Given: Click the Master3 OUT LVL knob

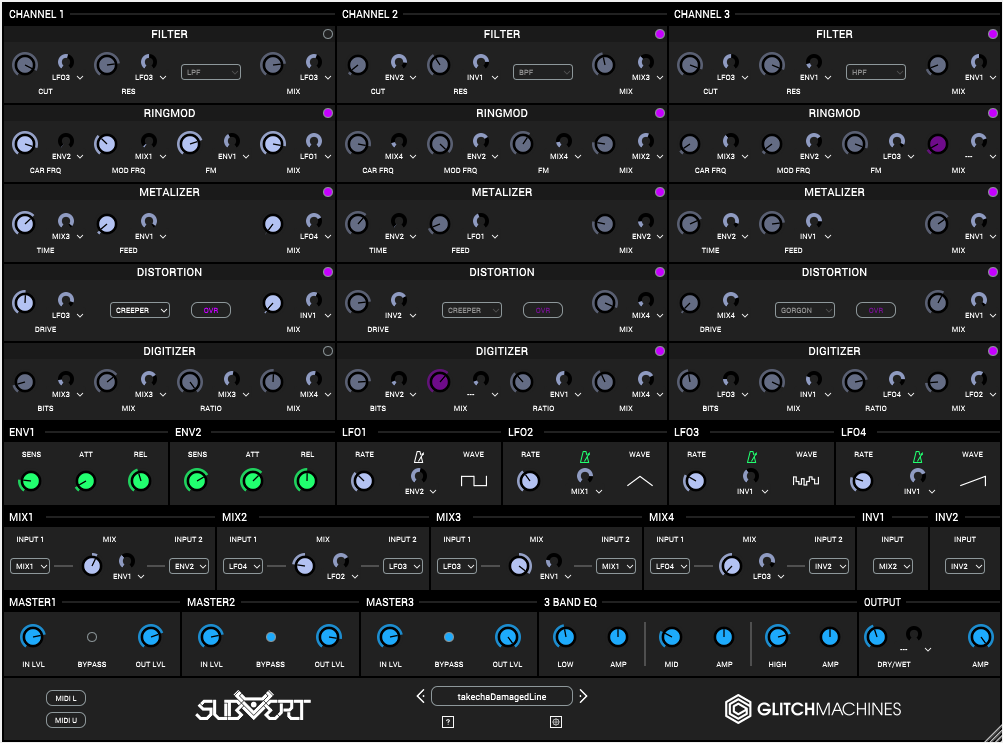Looking at the screenshot, I should (508, 637).
